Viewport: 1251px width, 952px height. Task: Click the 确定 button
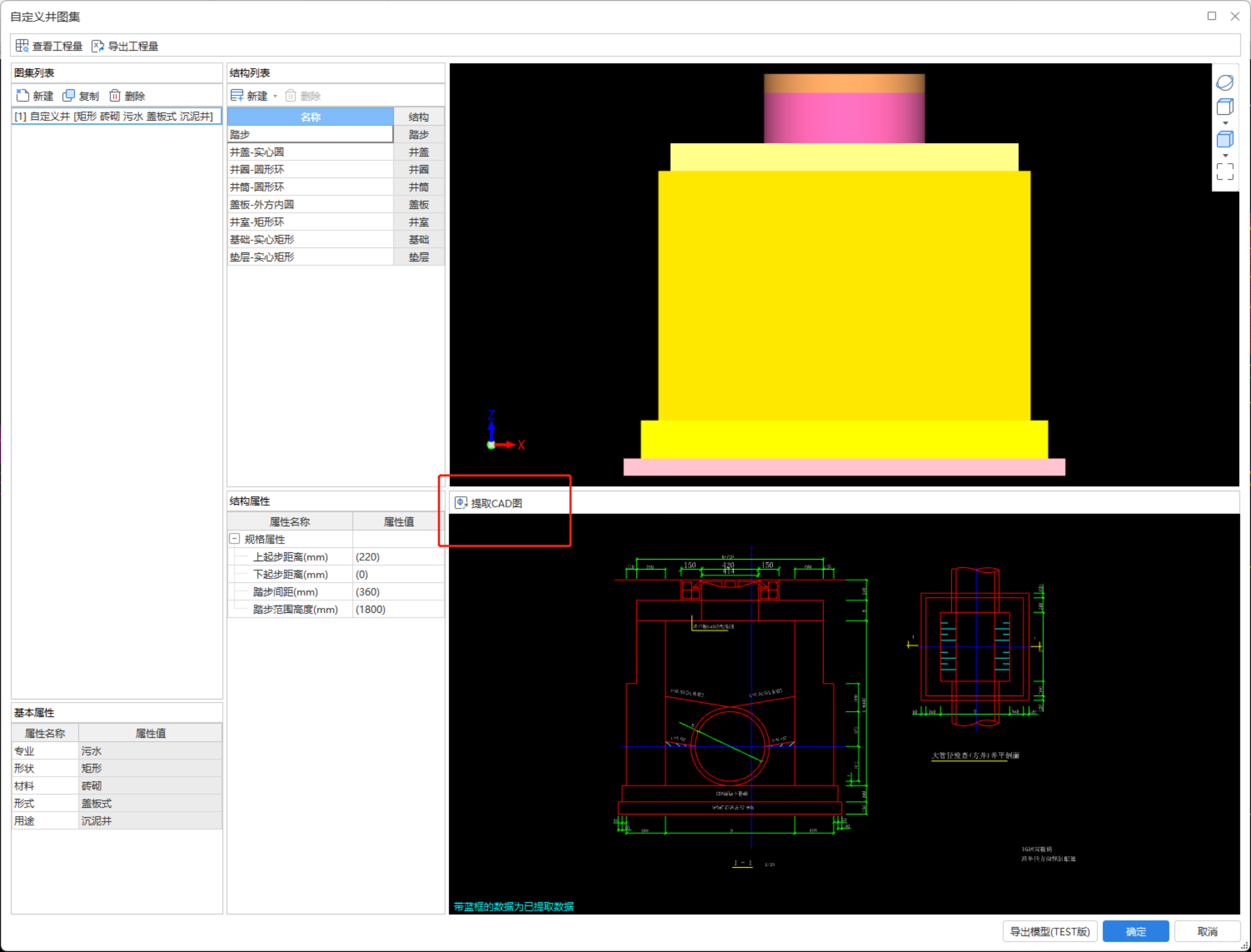1135,931
